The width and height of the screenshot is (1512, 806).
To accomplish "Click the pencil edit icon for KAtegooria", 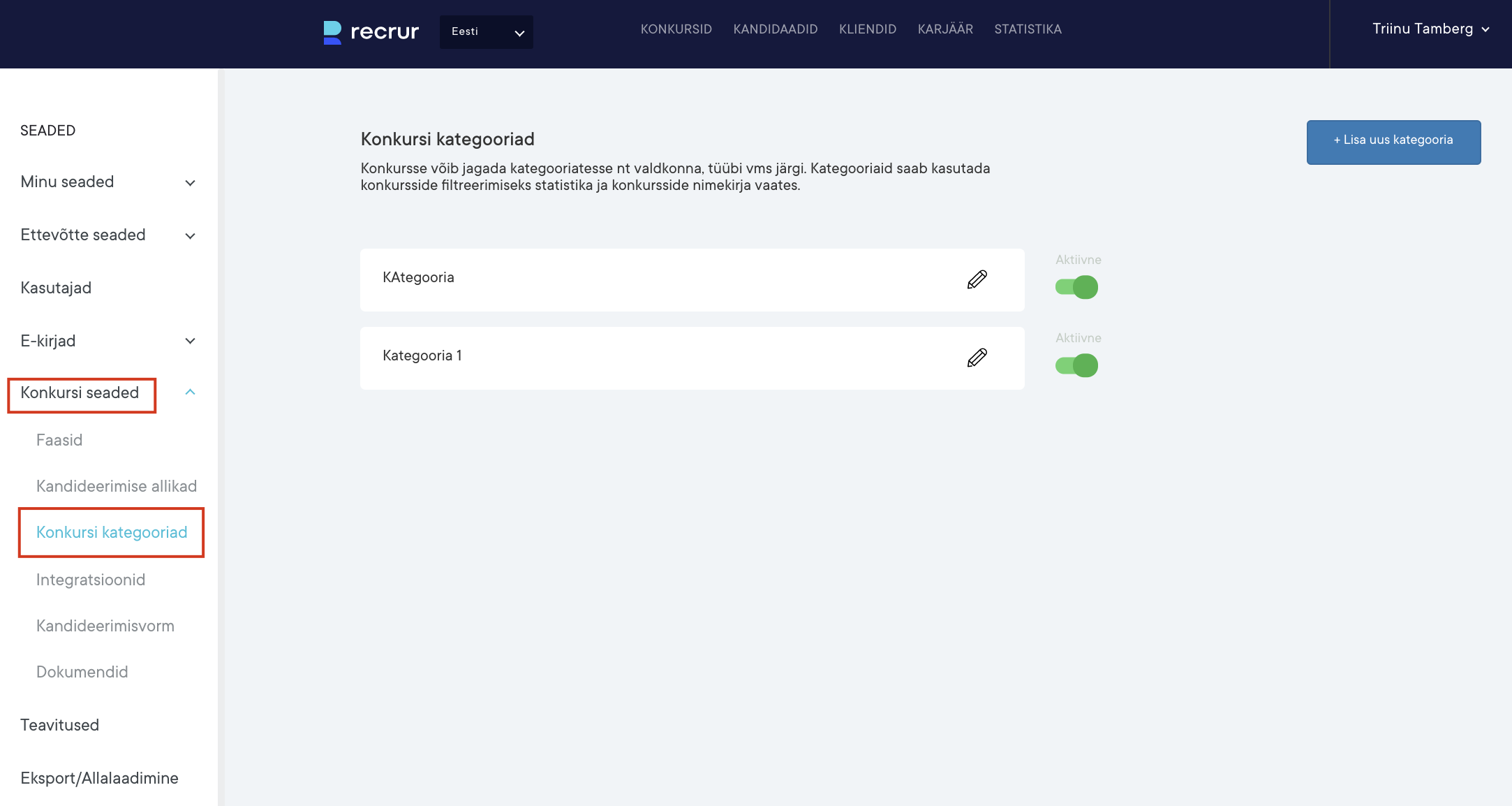I will pos(977,279).
